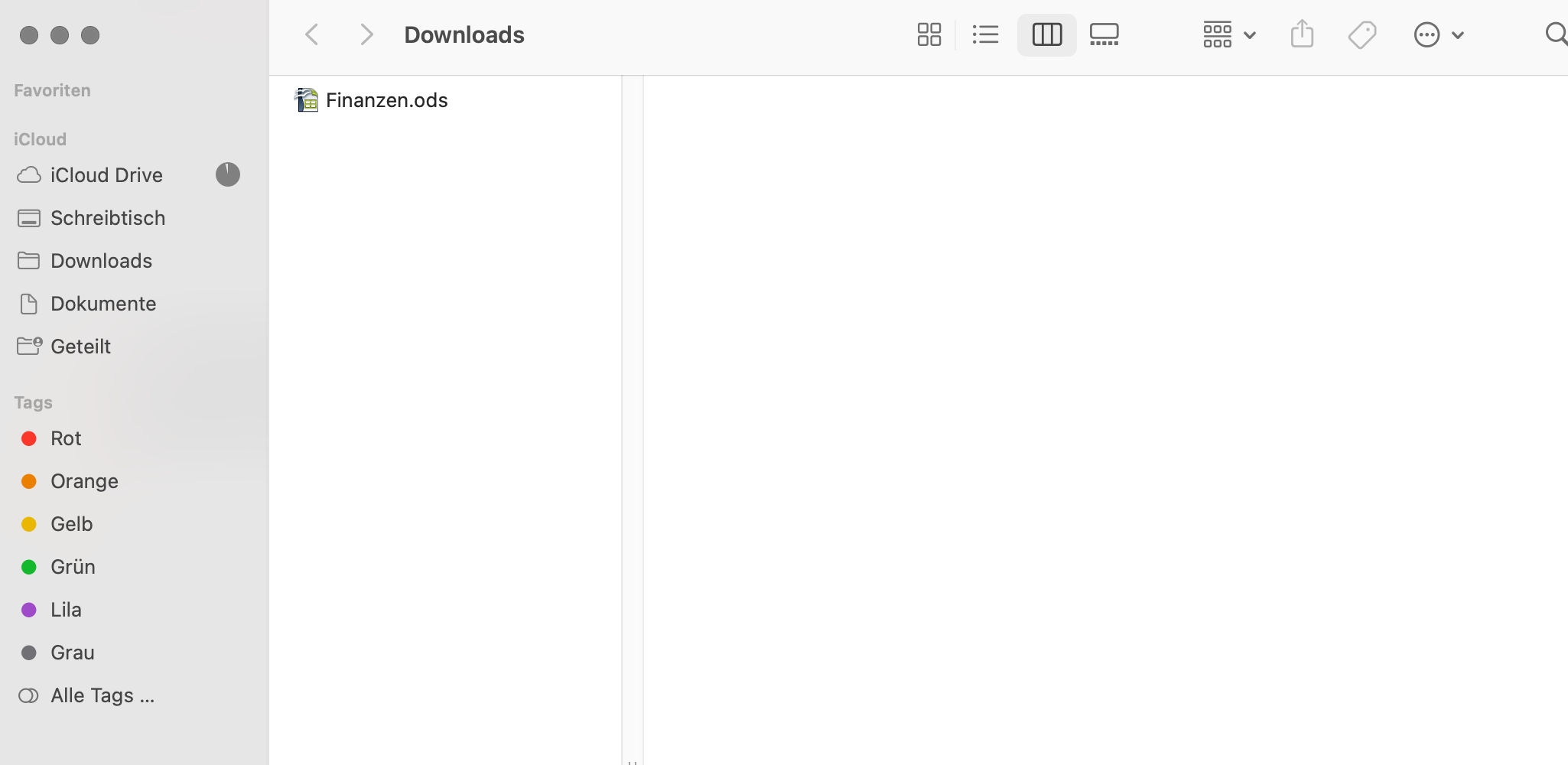
Task: Click the Finanzen.ods spreadsheet file icon
Action: [307, 100]
